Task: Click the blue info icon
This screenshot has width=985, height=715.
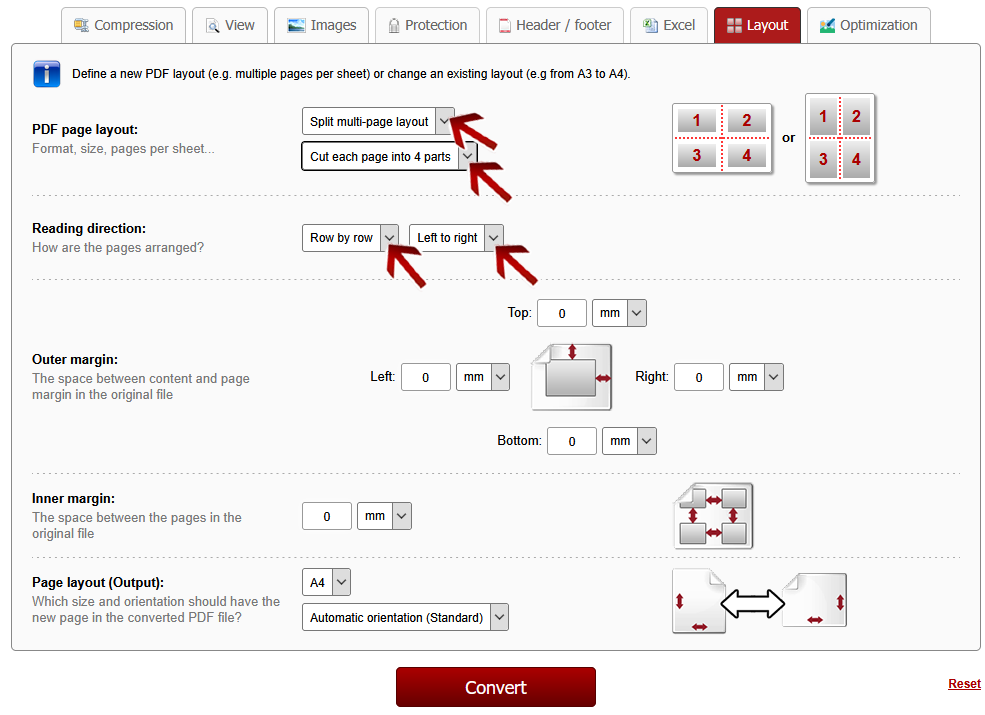Action: [47, 74]
